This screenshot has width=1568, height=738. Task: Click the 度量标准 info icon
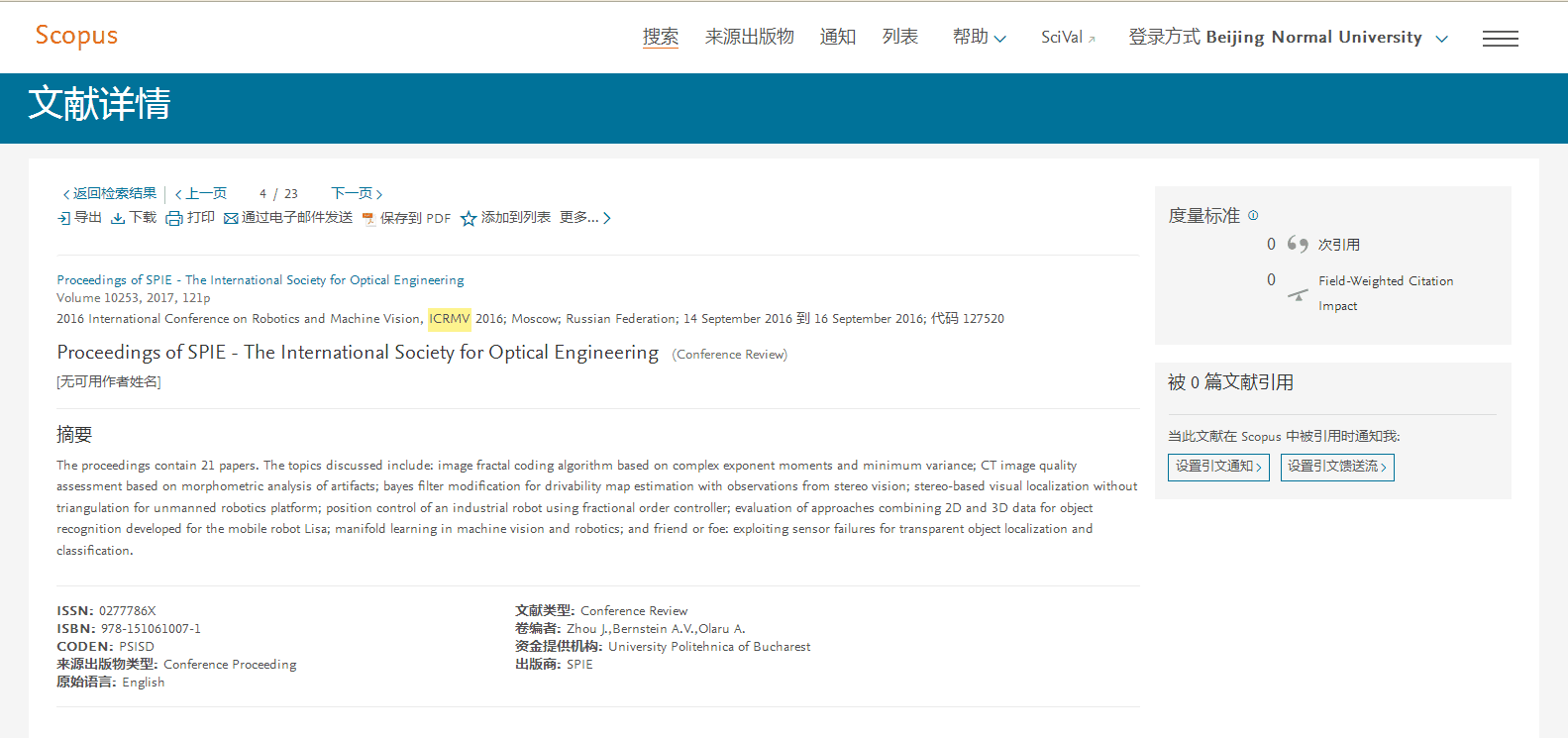1253,215
